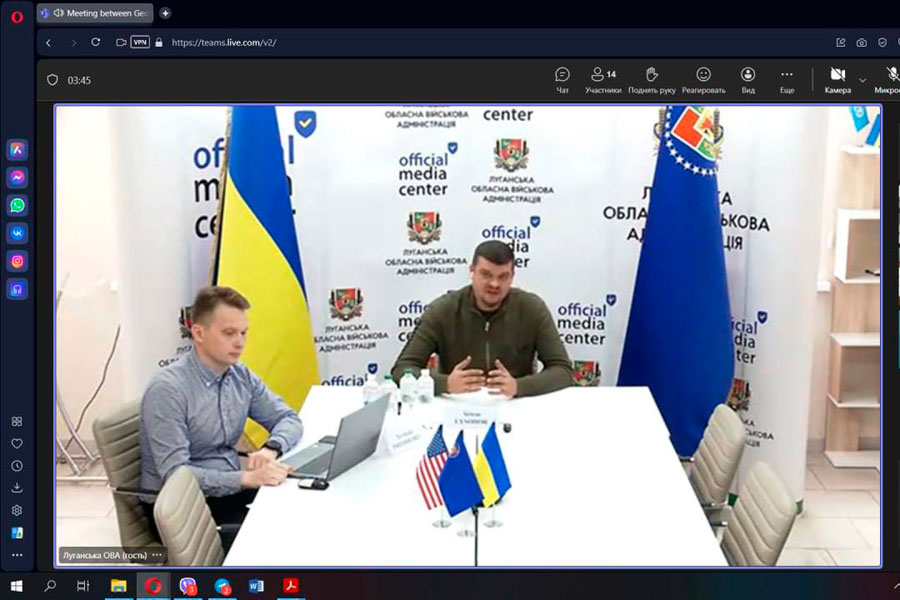This screenshot has height=600, width=900.
Task: Show the participants list (Участники)
Action: click(603, 80)
